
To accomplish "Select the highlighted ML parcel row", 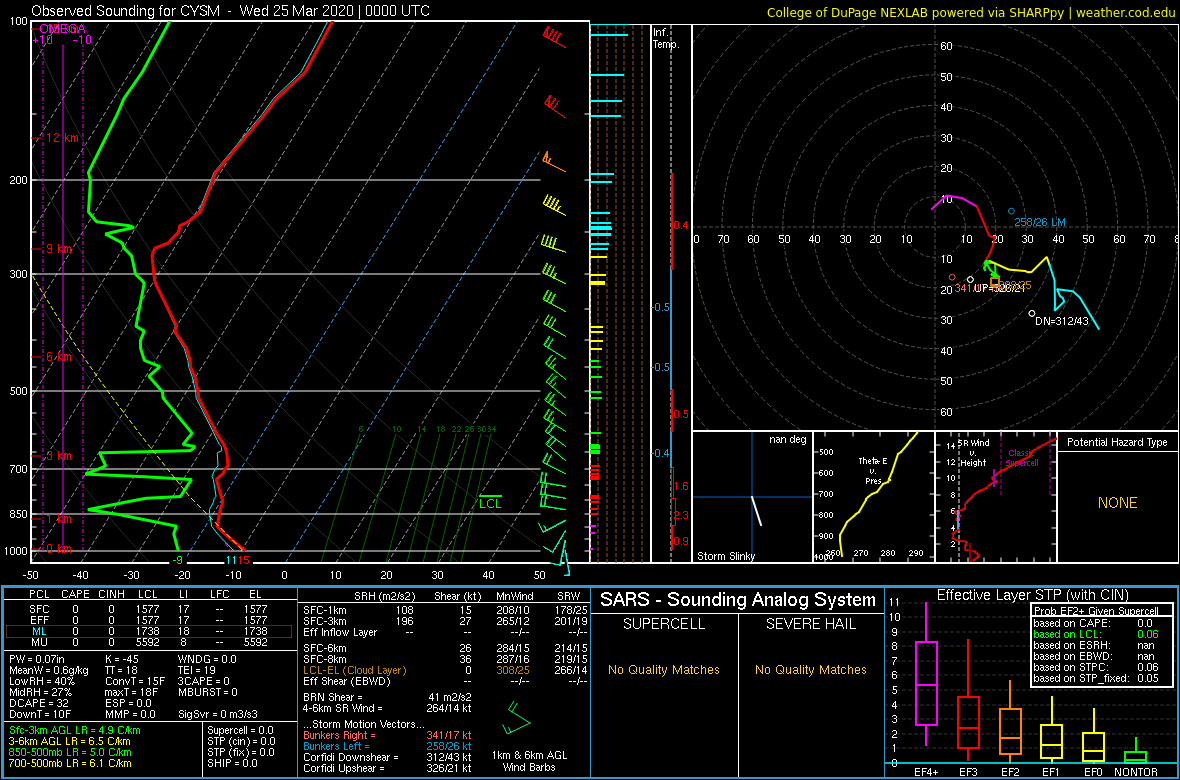I will coord(151,631).
